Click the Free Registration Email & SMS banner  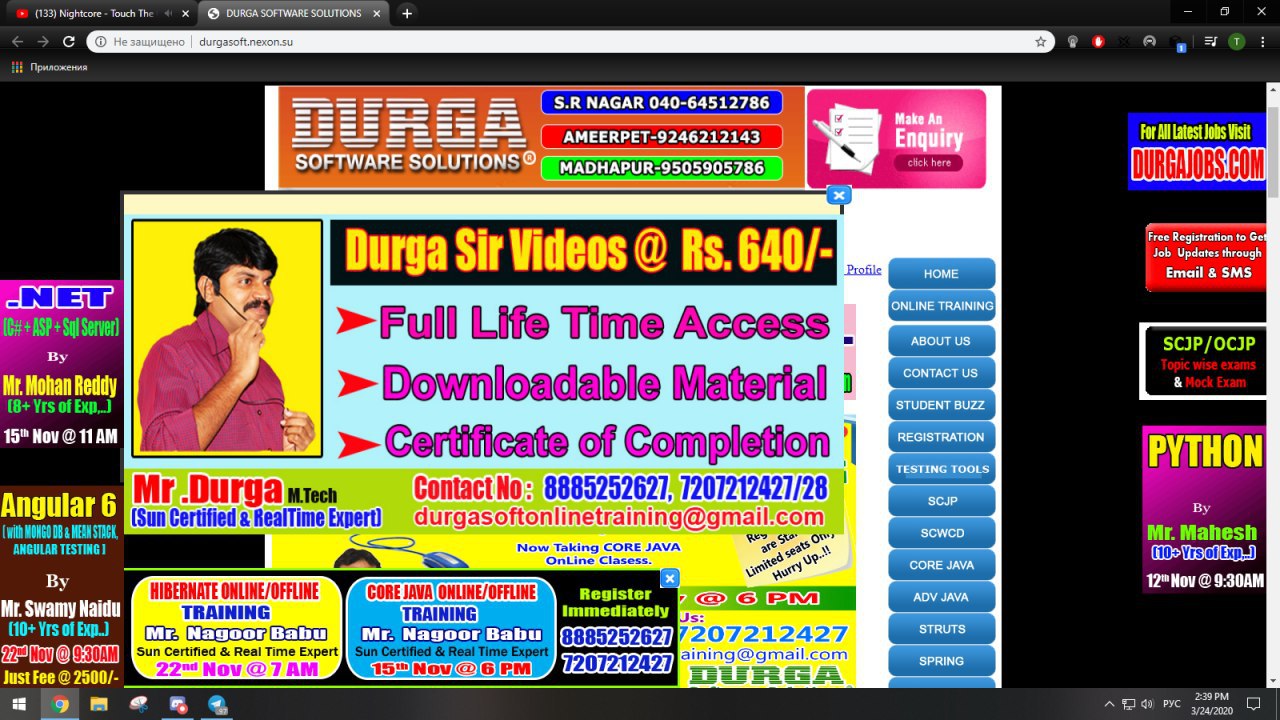point(1205,257)
